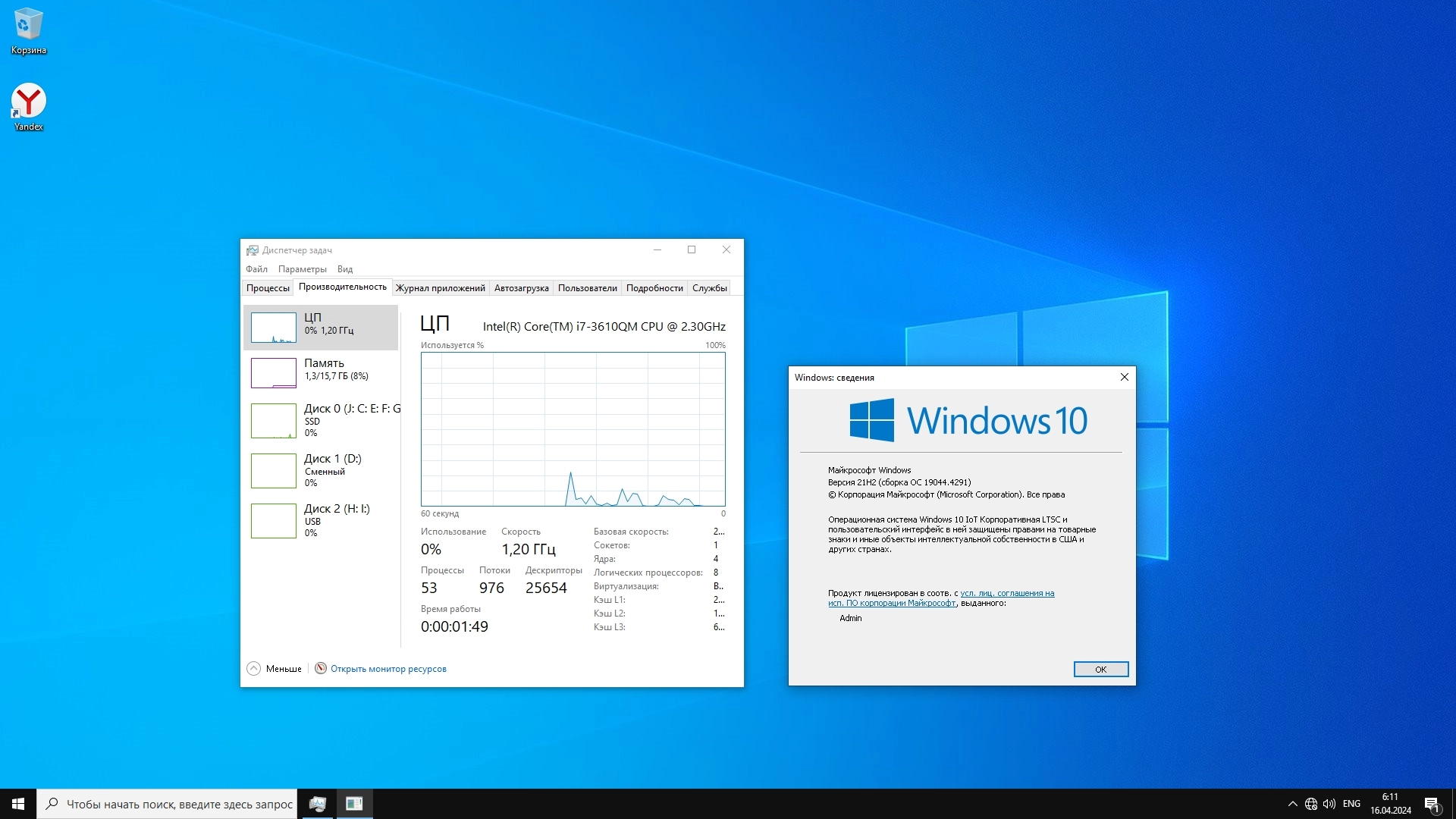Viewport: 1456px width, 819px height.
Task: Click the taskbar search input field
Action: point(178,804)
